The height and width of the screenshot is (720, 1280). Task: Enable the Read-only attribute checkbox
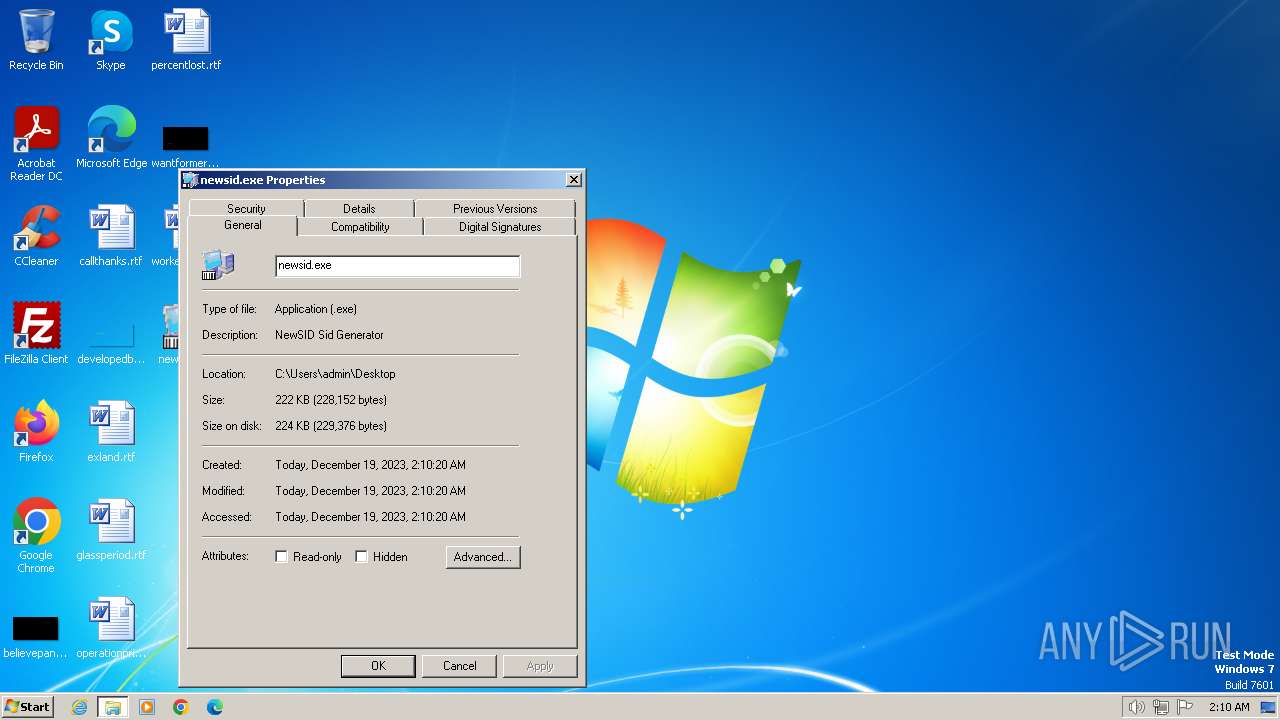[281, 557]
